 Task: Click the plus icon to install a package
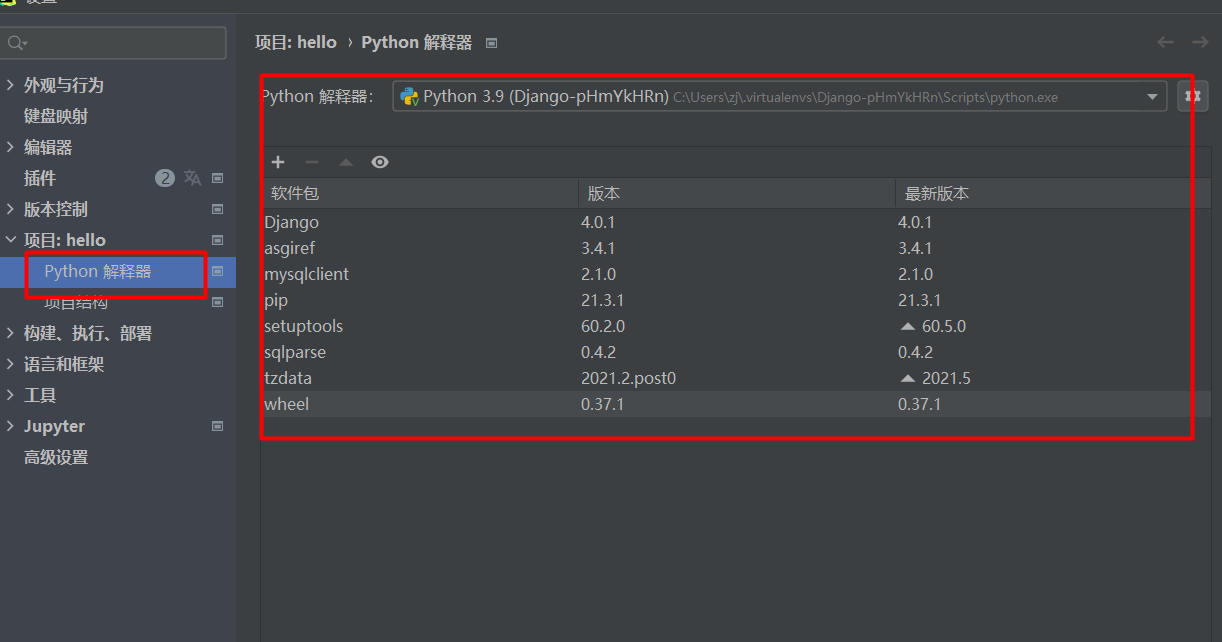[278, 162]
